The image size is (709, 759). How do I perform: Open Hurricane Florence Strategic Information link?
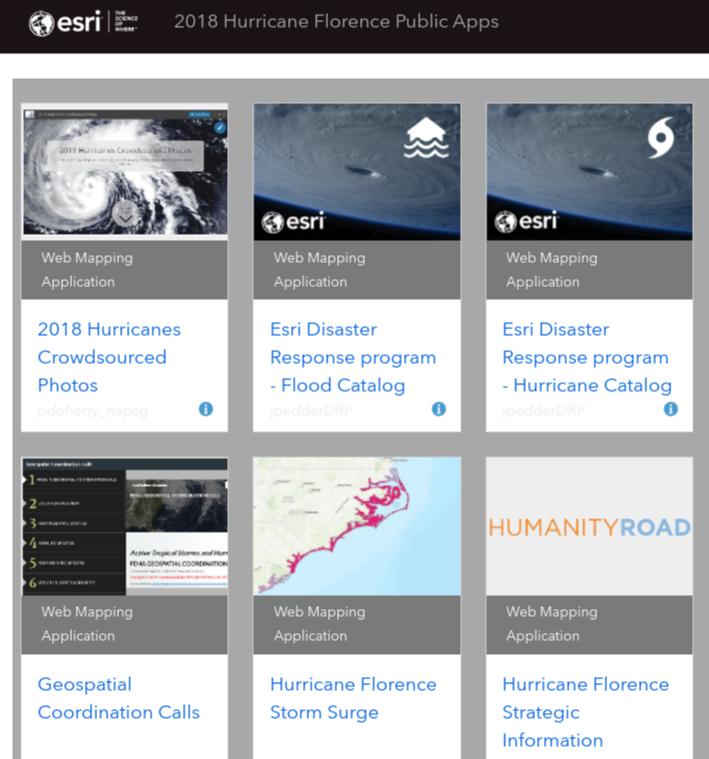[585, 712]
